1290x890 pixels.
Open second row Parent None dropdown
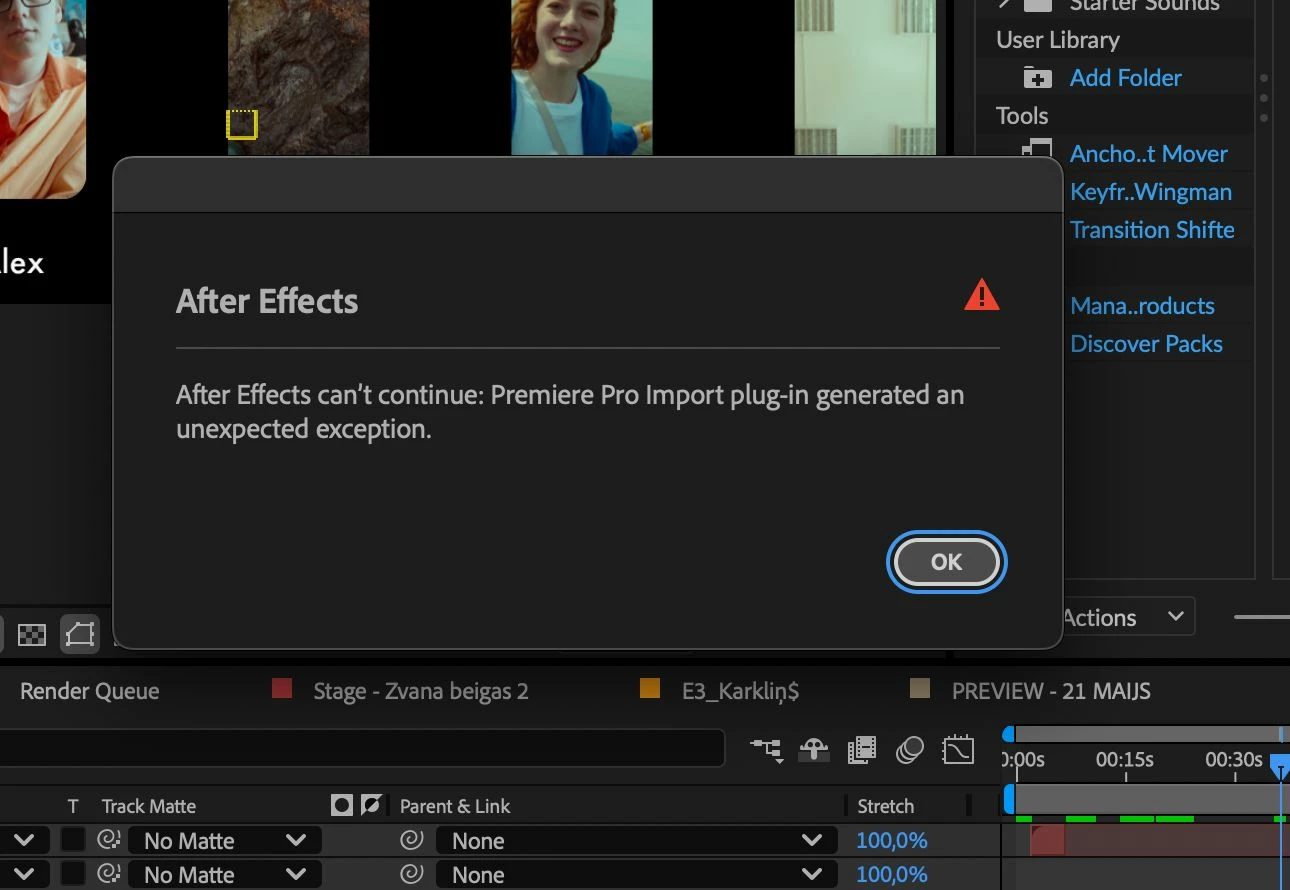636,874
